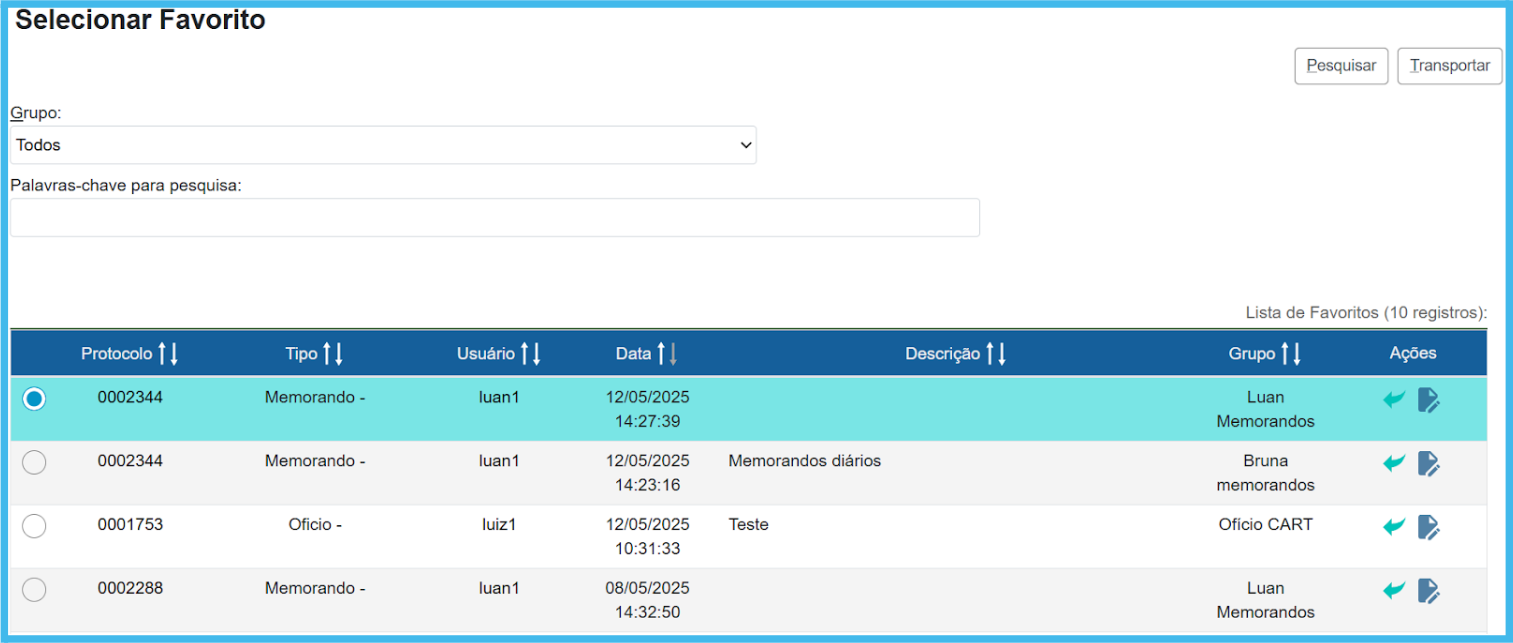Select the radio button for protocol 0001753
The width and height of the screenshot is (1513, 643).
34,526
